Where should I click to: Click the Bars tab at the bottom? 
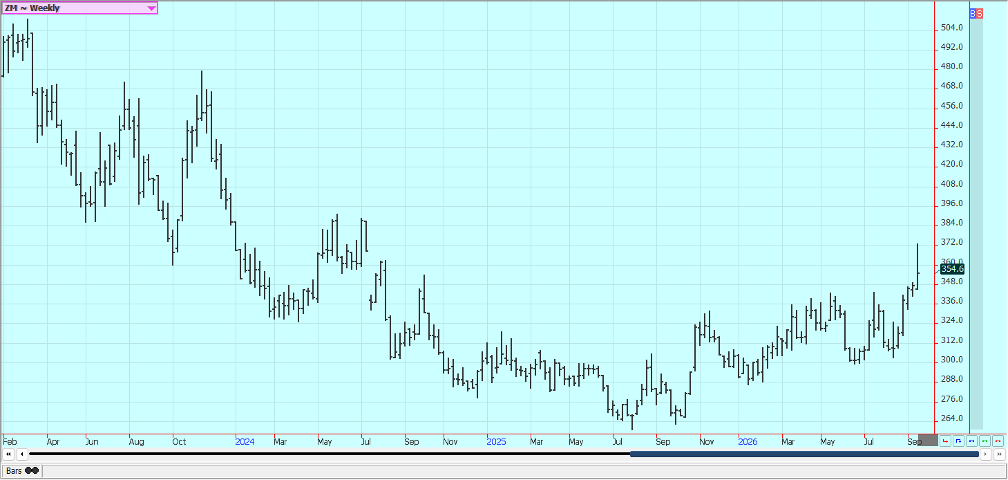[22, 470]
